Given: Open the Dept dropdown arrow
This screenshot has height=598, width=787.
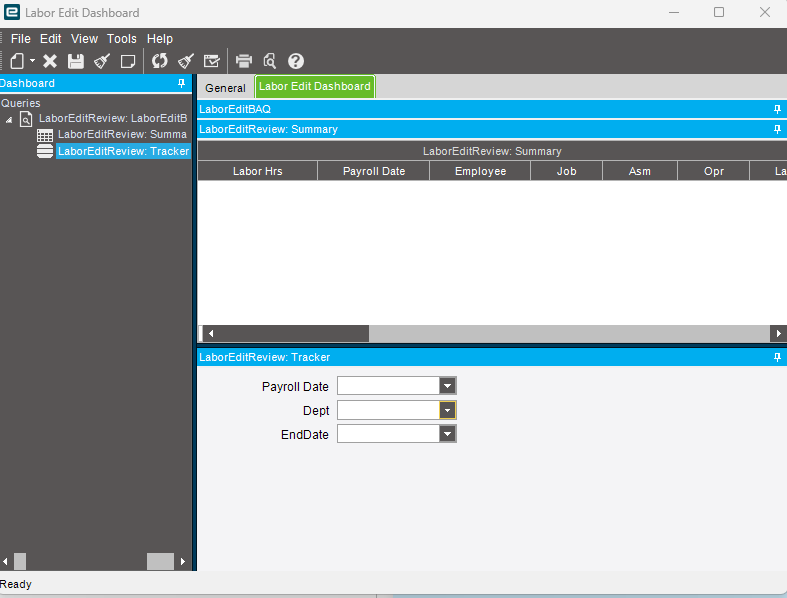Looking at the screenshot, I should 447,410.
